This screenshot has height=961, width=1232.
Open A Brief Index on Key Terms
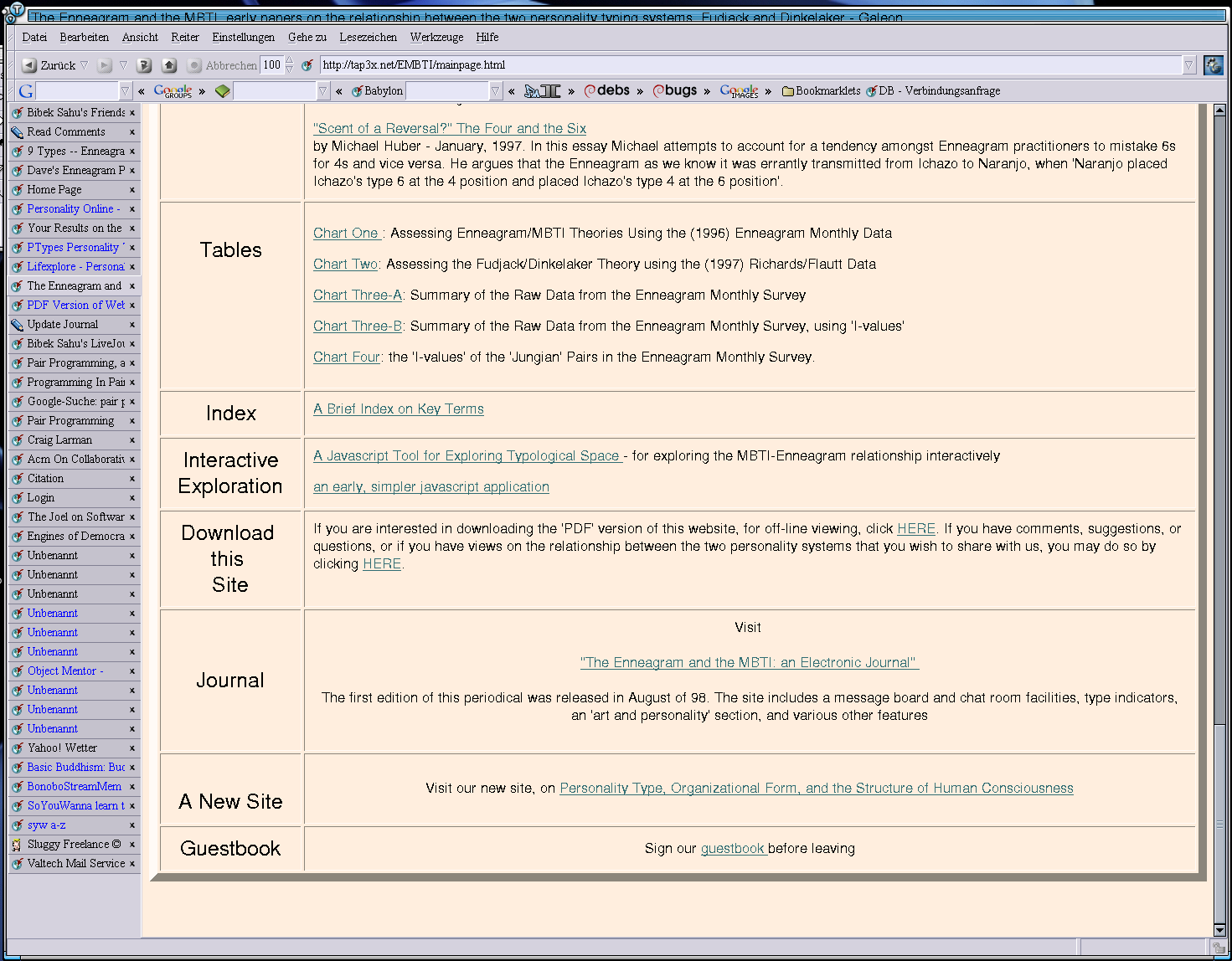(399, 409)
